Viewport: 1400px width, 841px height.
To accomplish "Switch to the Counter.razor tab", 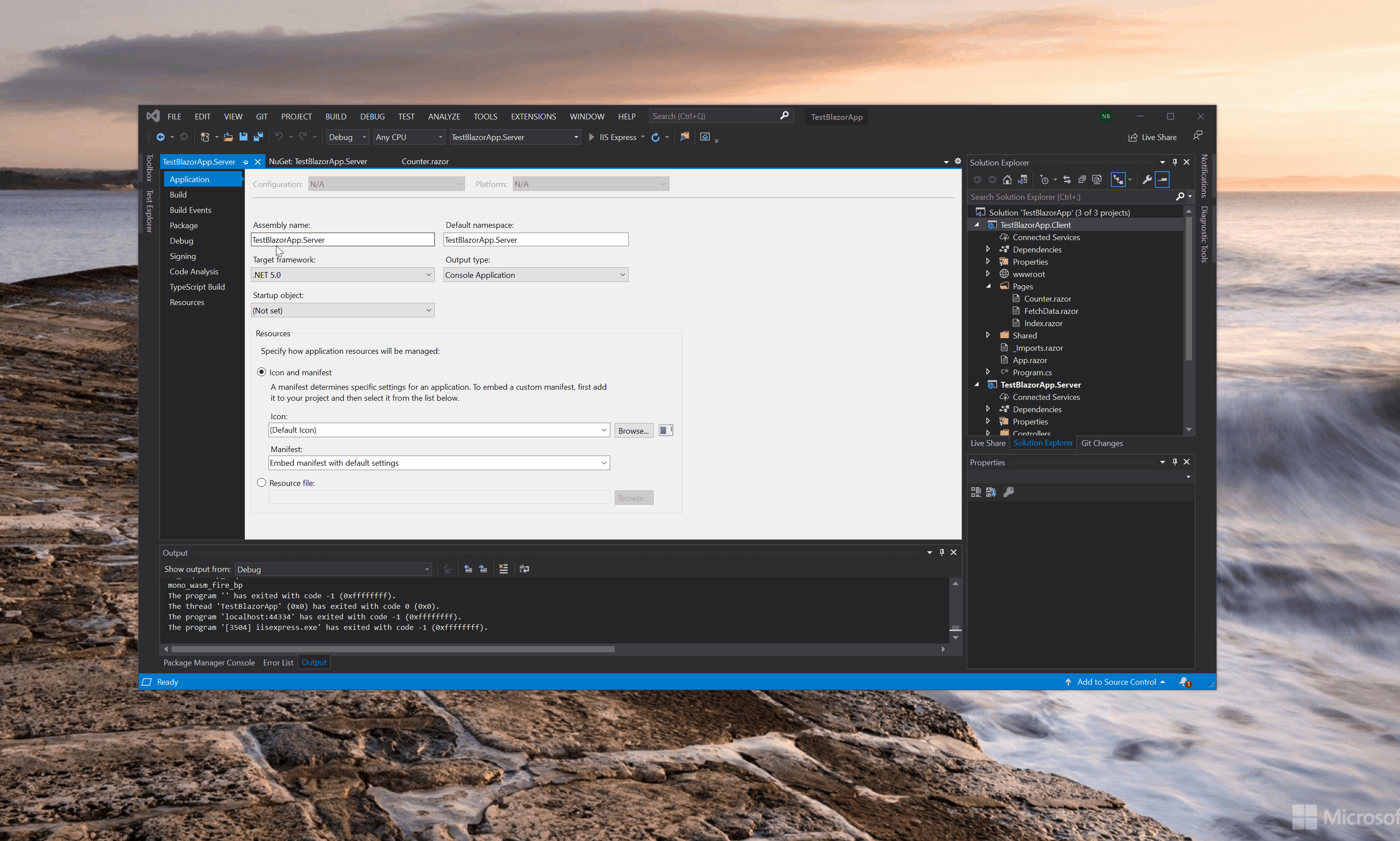I will (425, 162).
